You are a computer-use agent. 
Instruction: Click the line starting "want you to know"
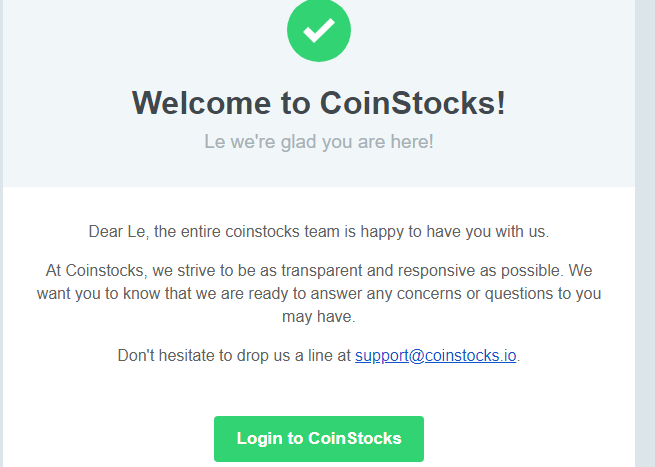(319, 294)
